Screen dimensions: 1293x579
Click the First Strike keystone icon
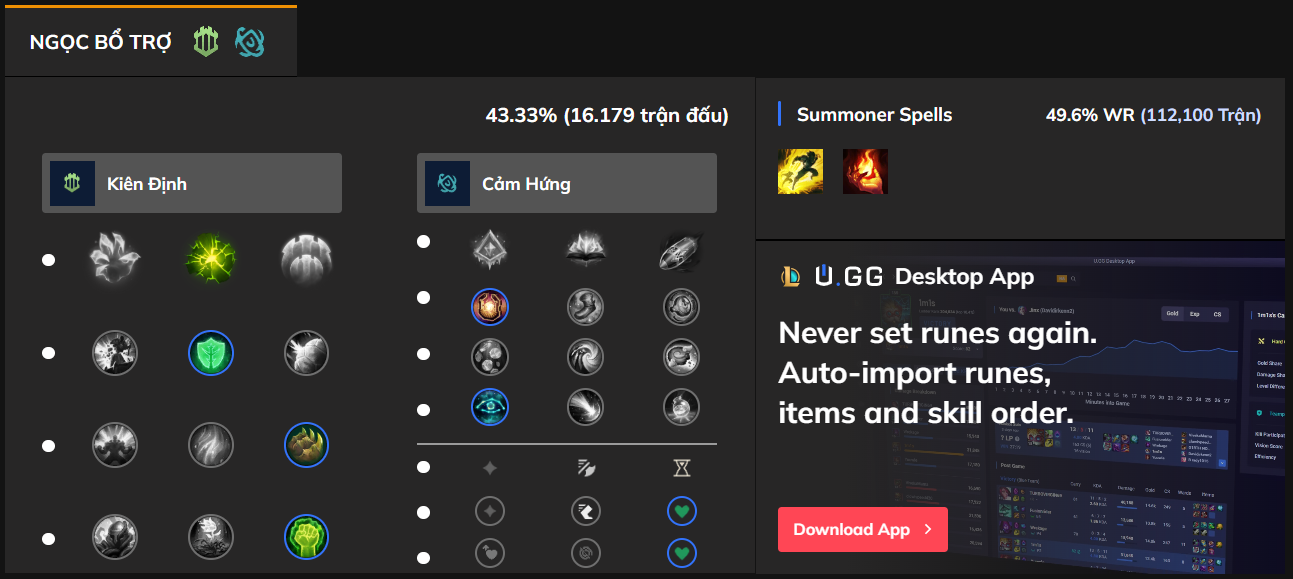click(x=681, y=250)
